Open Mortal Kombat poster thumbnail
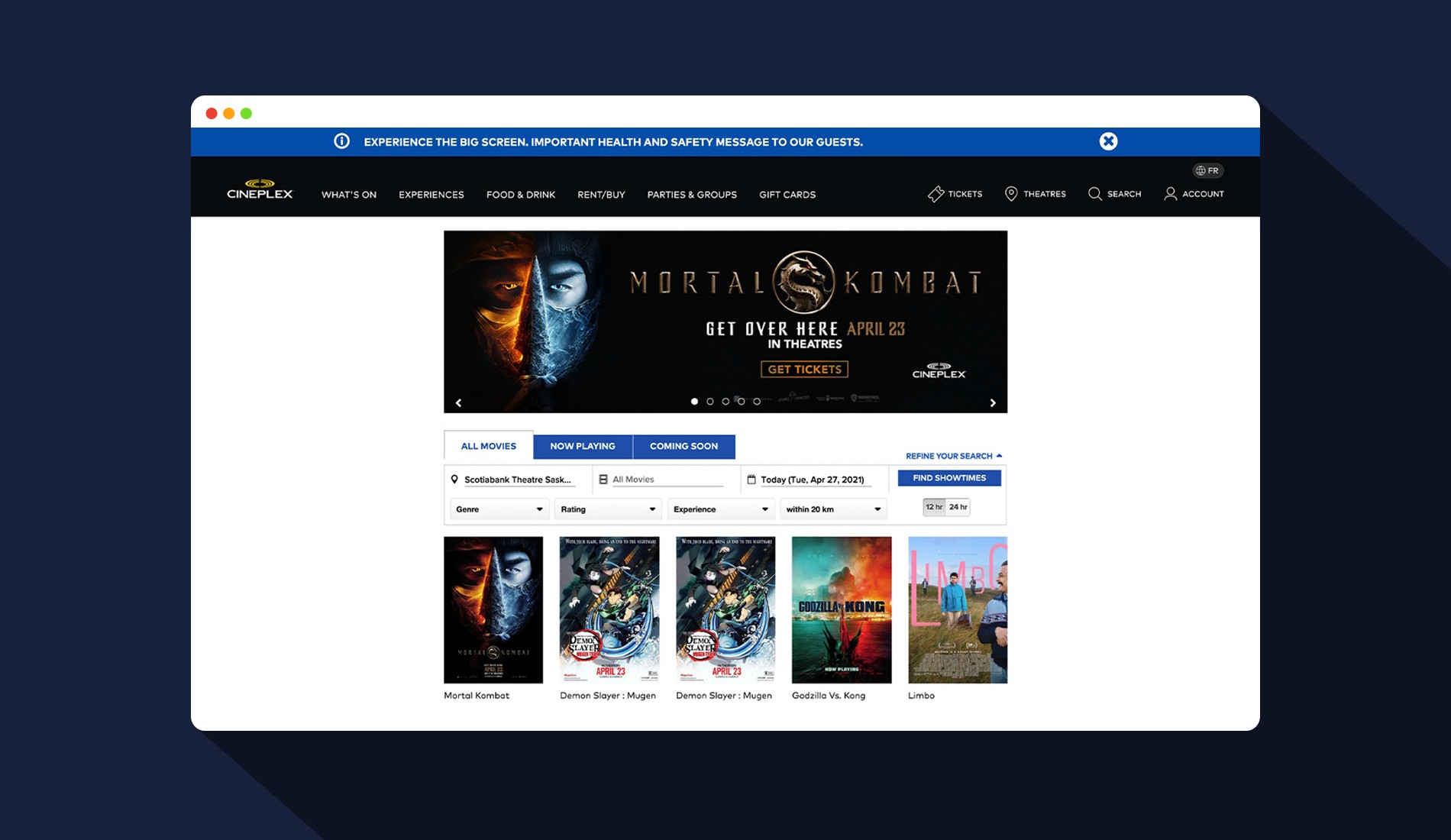The width and height of the screenshot is (1451, 840). coord(493,609)
